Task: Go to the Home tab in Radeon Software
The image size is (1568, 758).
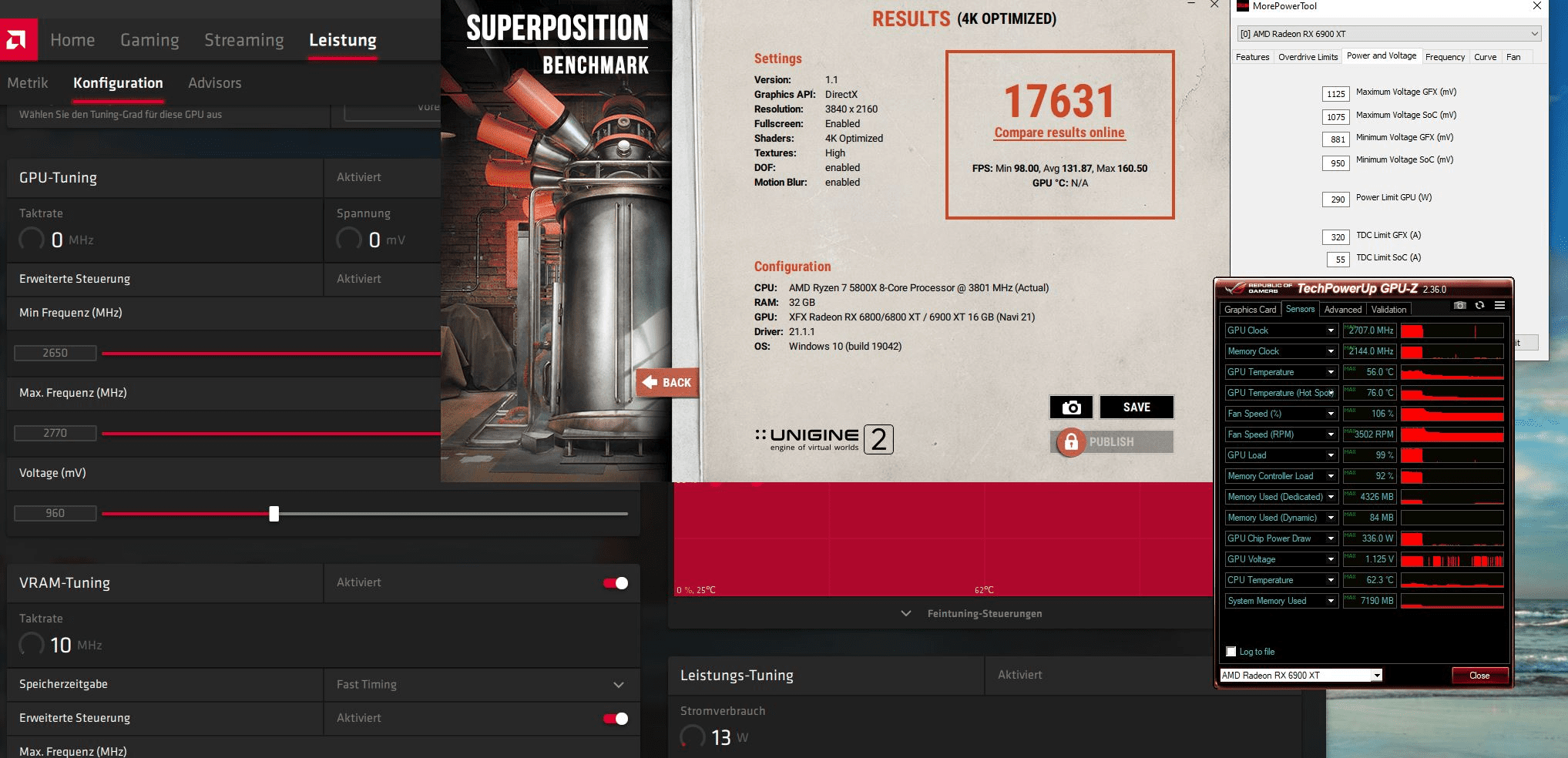Action: point(72,40)
